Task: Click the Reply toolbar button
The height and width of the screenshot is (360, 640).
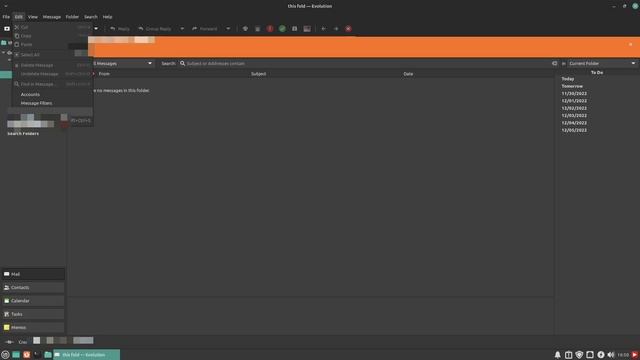Action: 120,29
